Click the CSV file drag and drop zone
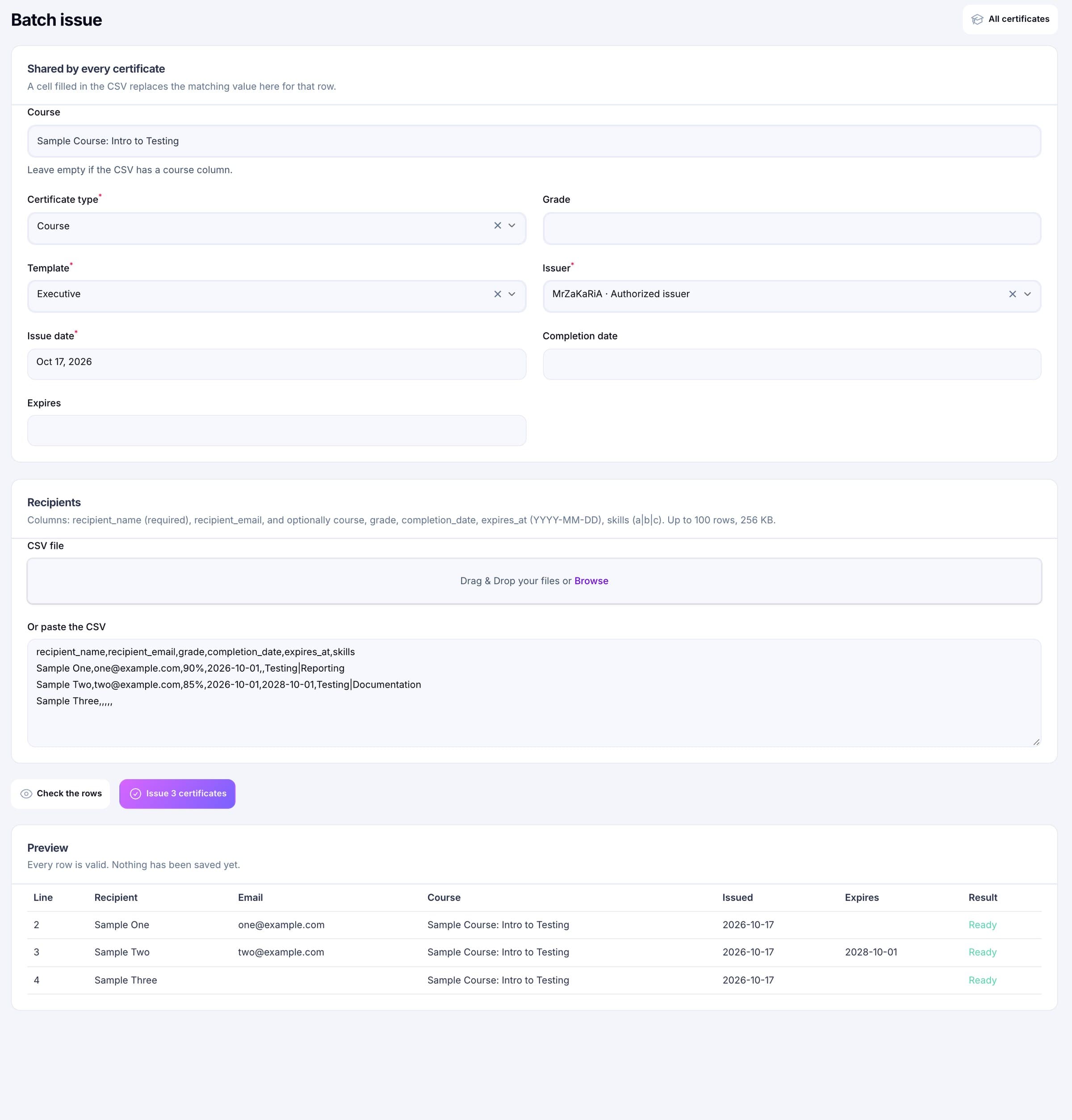This screenshot has height=1120, width=1072. coord(534,581)
